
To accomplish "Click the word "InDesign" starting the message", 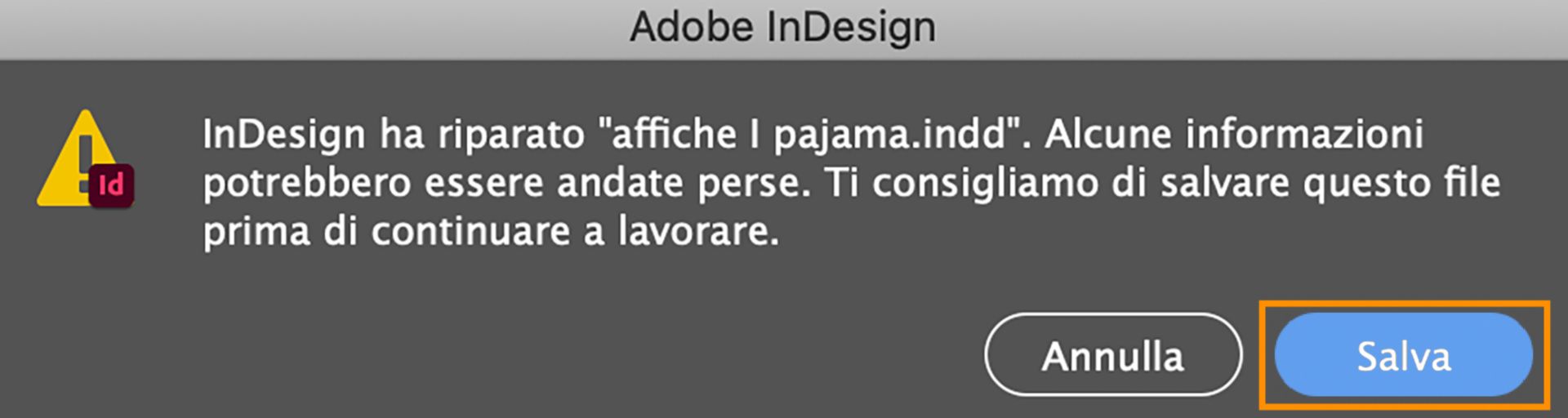I will click(x=283, y=135).
